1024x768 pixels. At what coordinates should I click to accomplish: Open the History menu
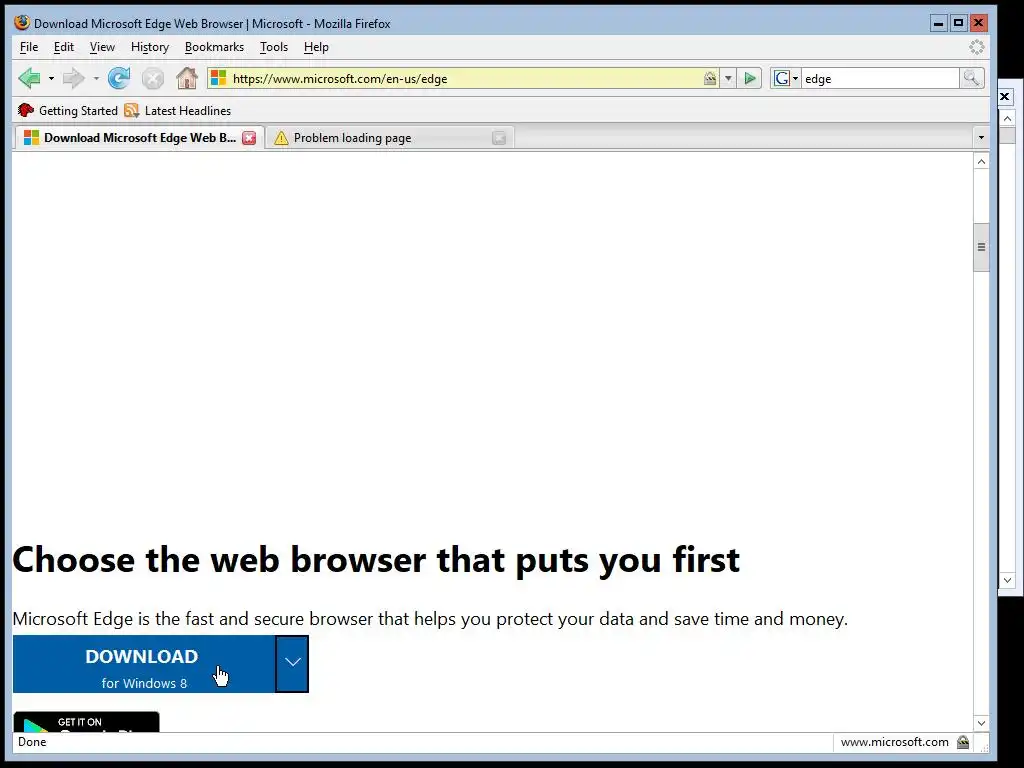pyautogui.click(x=150, y=47)
